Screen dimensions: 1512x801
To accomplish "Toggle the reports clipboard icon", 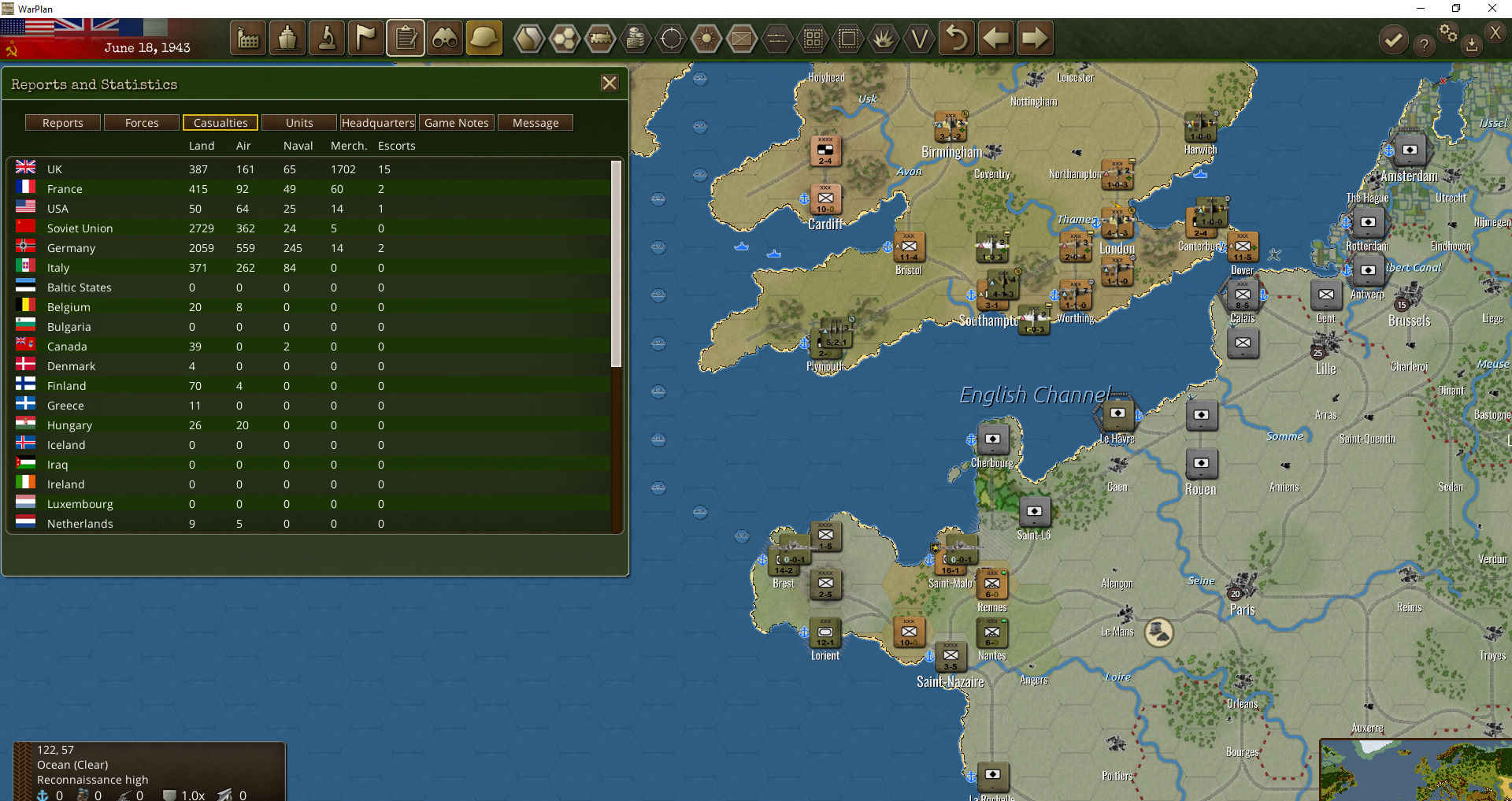I will (x=406, y=38).
